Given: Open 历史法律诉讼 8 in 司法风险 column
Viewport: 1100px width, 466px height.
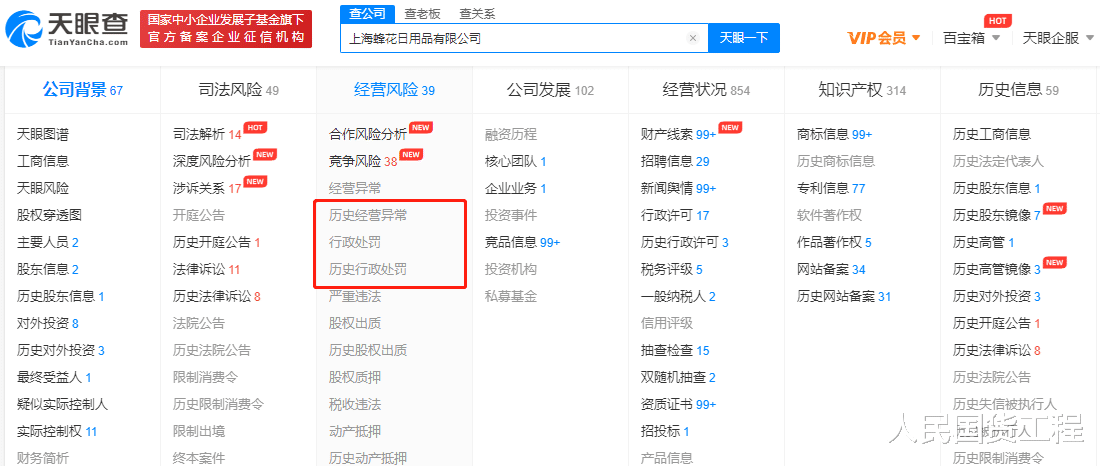Looking at the screenshot, I should pyautogui.click(x=217, y=296).
